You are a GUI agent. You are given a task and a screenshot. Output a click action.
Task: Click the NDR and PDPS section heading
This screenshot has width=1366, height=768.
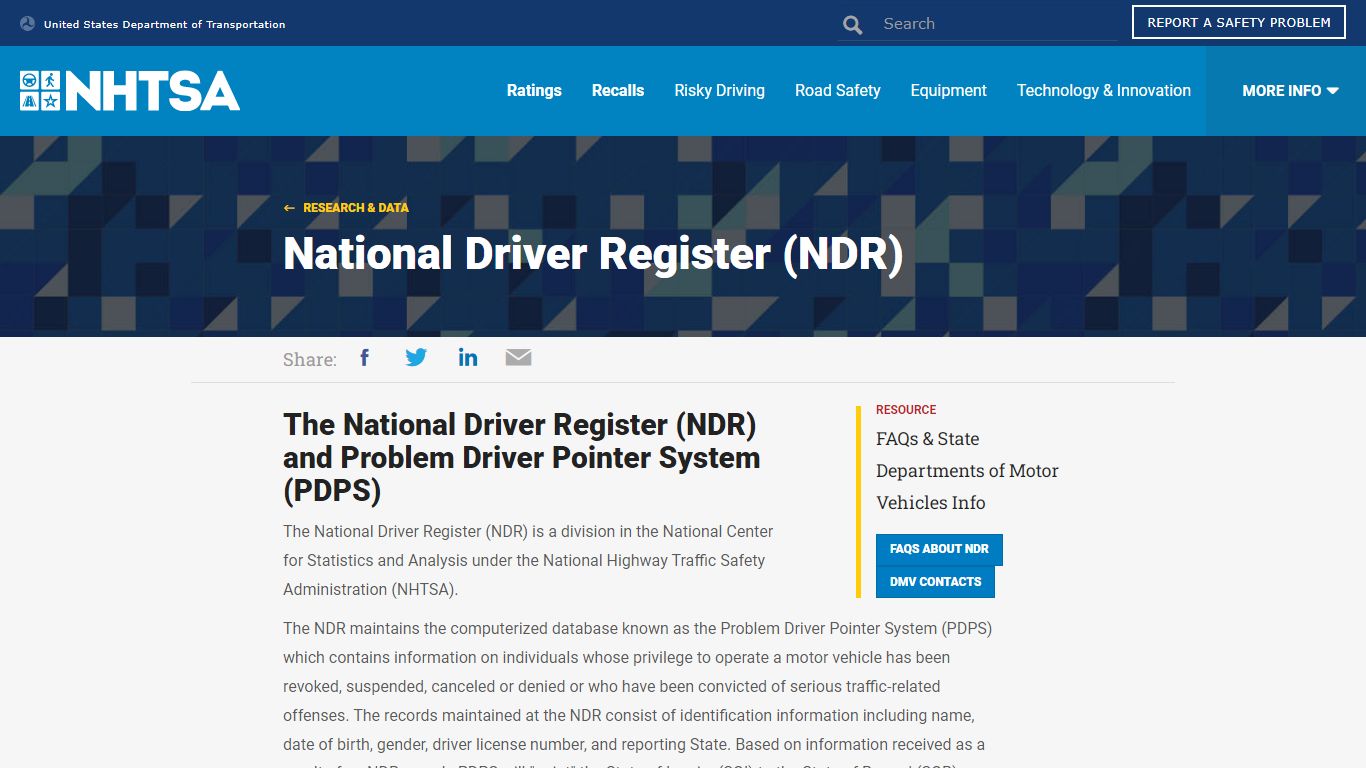click(x=522, y=457)
